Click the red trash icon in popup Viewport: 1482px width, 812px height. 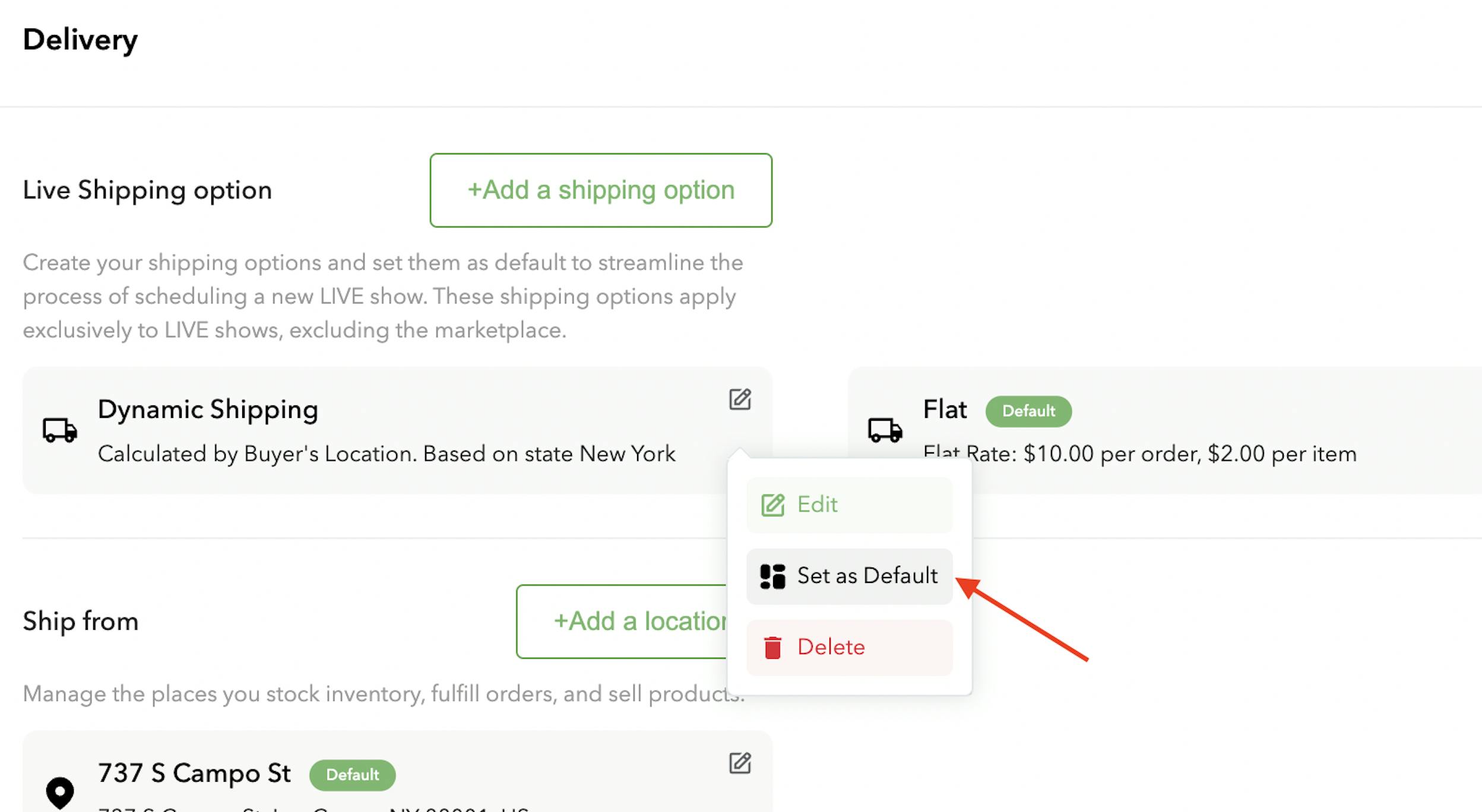(772, 648)
